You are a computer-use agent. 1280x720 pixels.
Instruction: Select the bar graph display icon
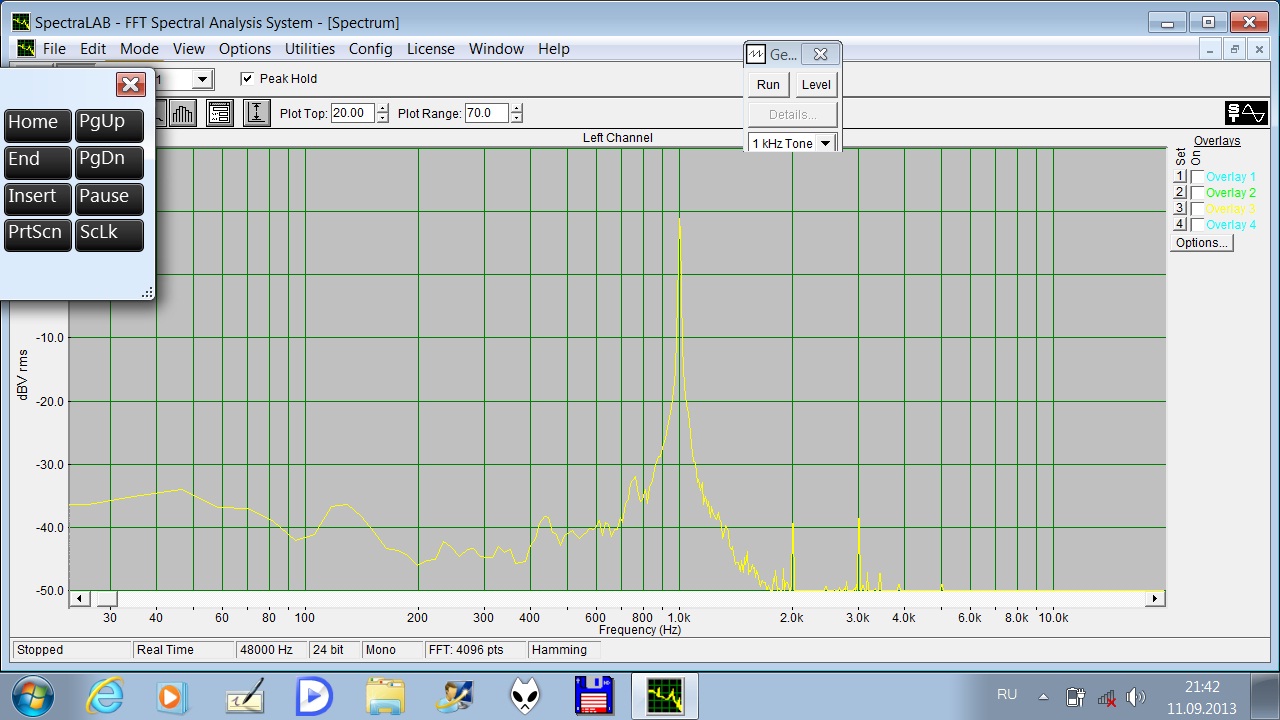pos(182,113)
